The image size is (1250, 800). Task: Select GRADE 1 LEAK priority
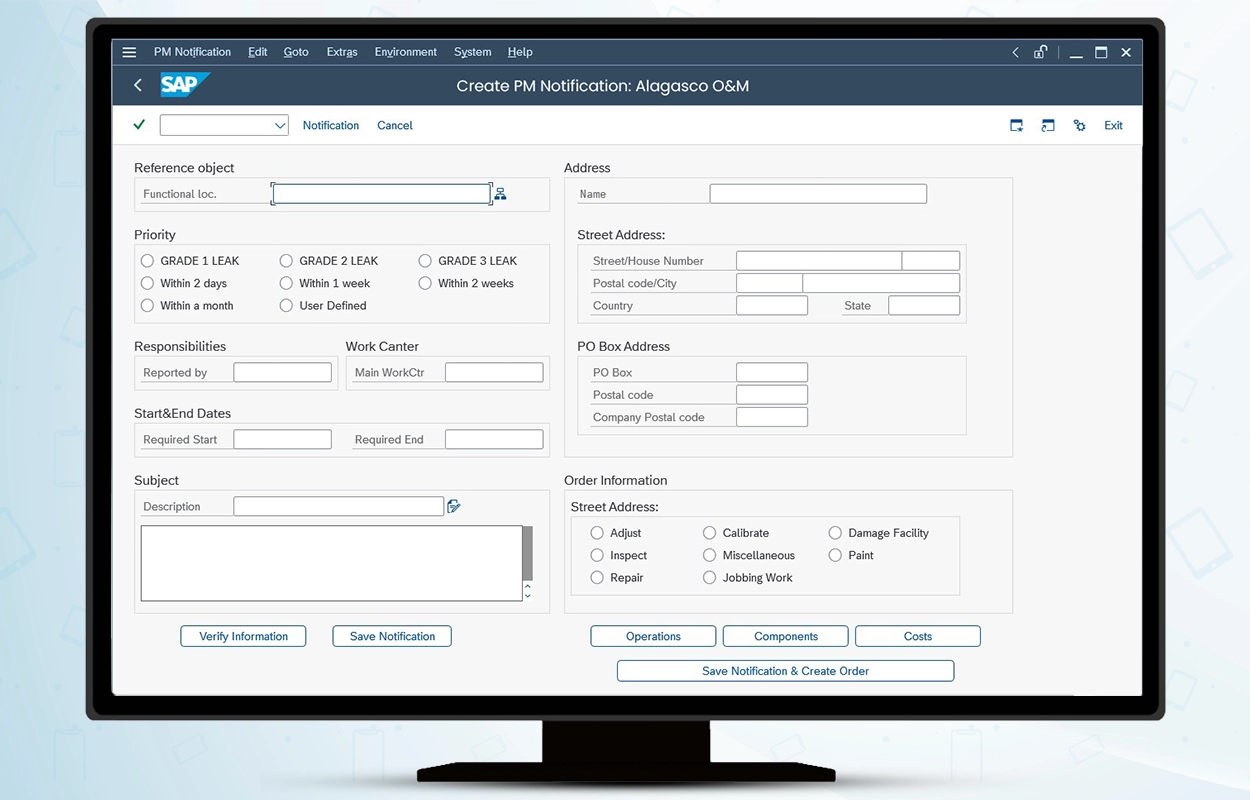(147, 261)
